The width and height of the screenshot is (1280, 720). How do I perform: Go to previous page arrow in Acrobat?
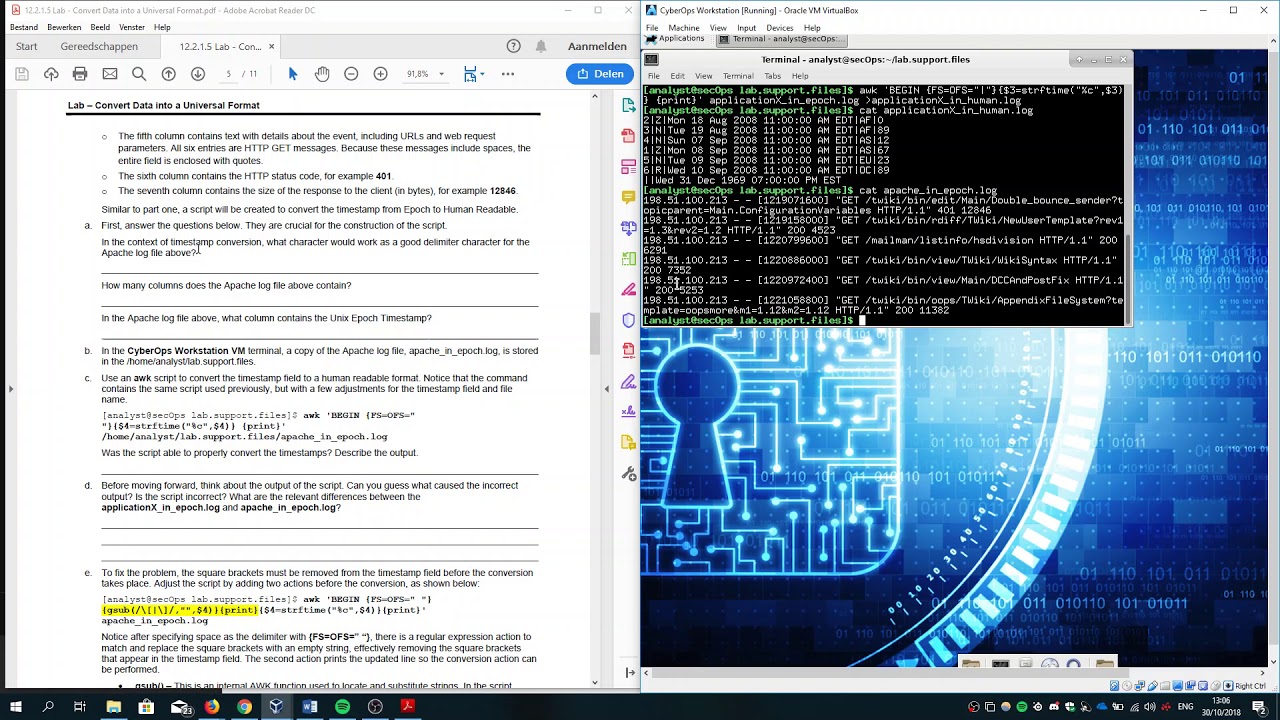click(x=169, y=74)
